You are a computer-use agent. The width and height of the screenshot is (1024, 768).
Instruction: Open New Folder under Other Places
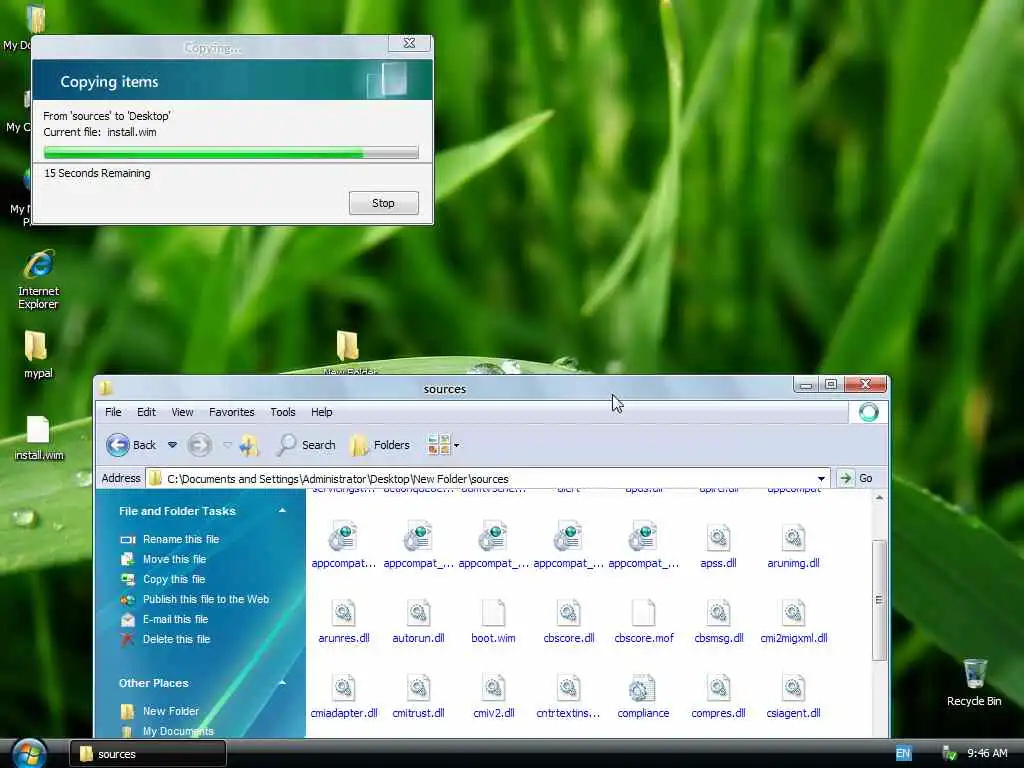(x=170, y=711)
